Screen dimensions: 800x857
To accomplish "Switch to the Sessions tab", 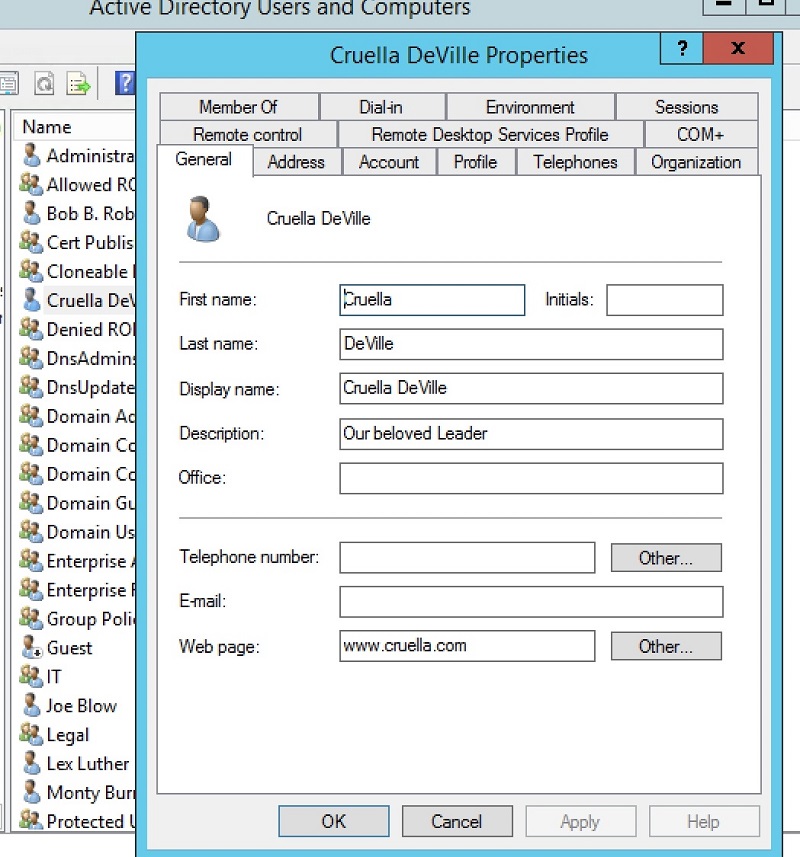I will tap(686, 107).
